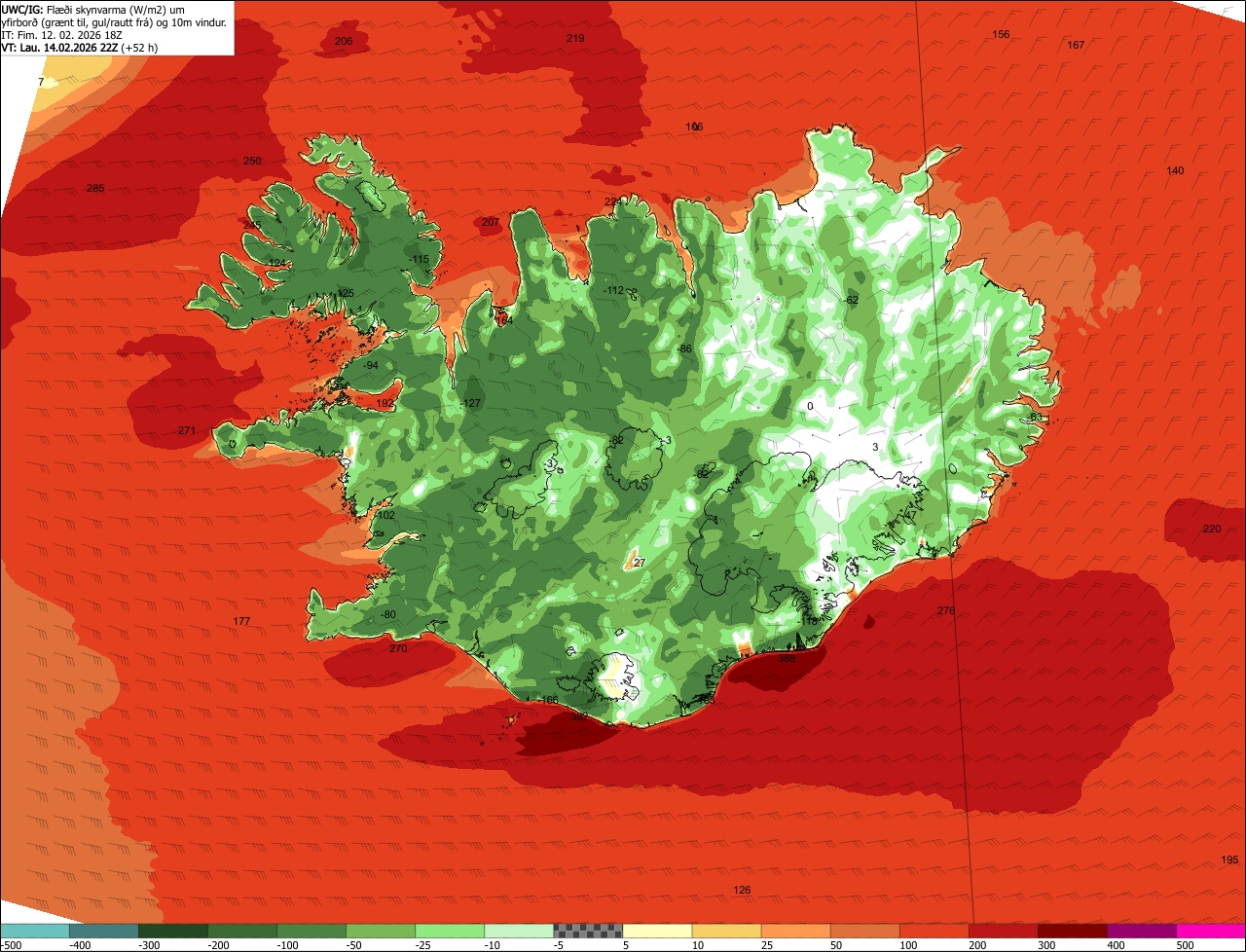Click the magenta legend swatch above 500
This screenshot has height=952, width=1246.
point(1211,930)
